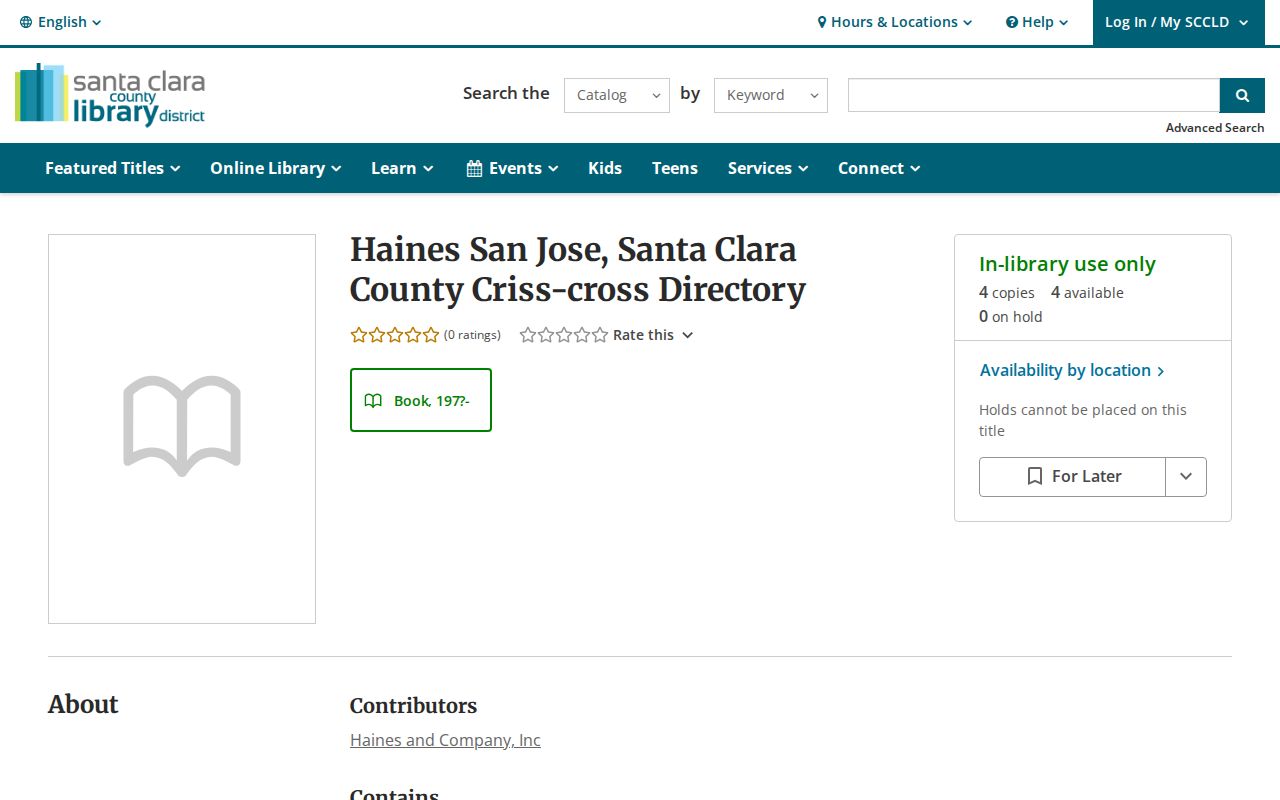Open the English language selector

coord(60,22)
